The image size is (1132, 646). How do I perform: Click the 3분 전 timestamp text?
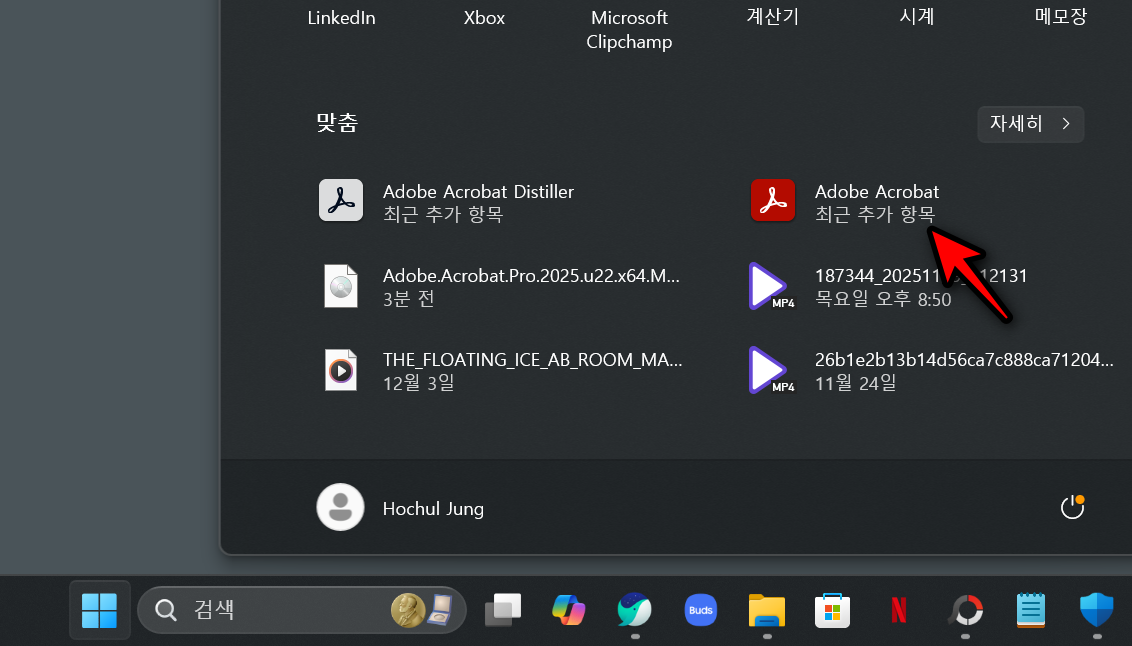(409, 299)
